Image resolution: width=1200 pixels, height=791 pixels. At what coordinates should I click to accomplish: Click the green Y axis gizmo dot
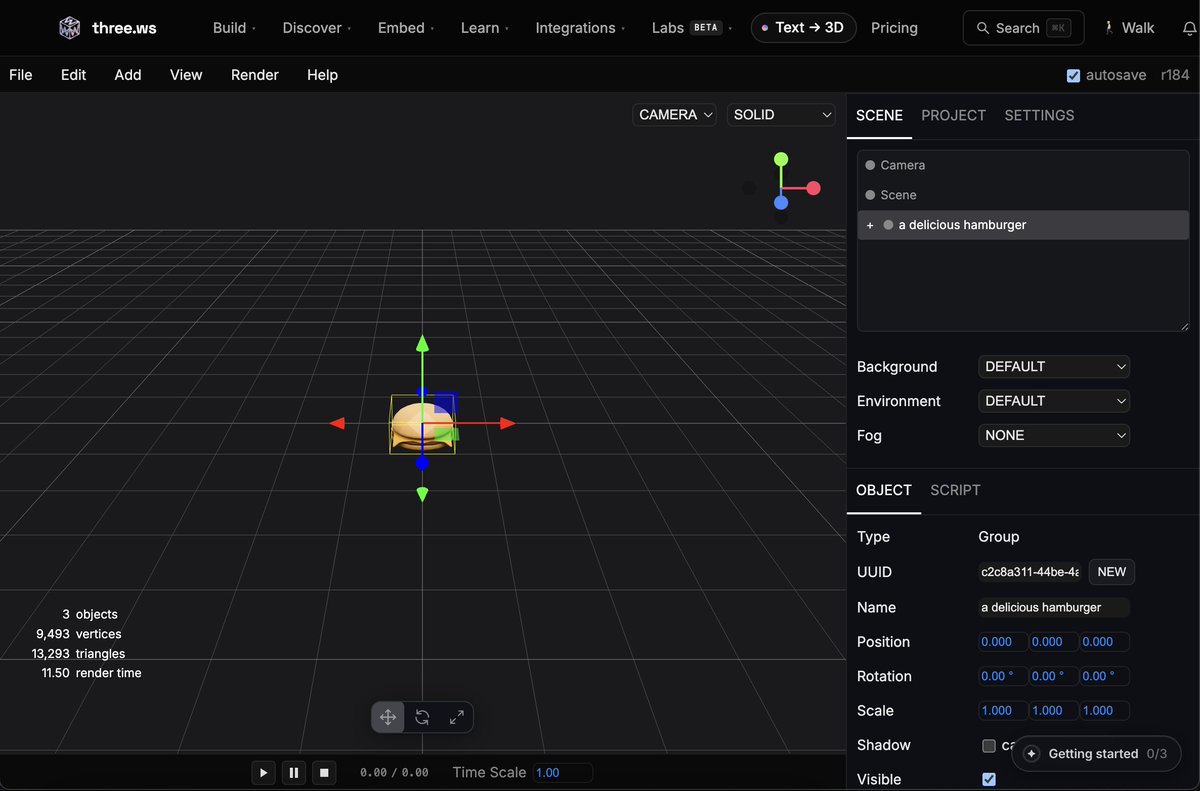(x=781, y=159)
